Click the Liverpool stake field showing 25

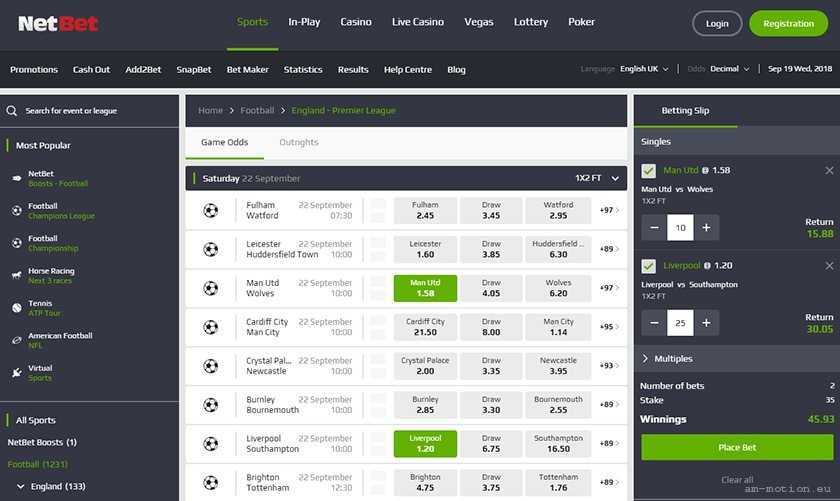coord(680,323)
